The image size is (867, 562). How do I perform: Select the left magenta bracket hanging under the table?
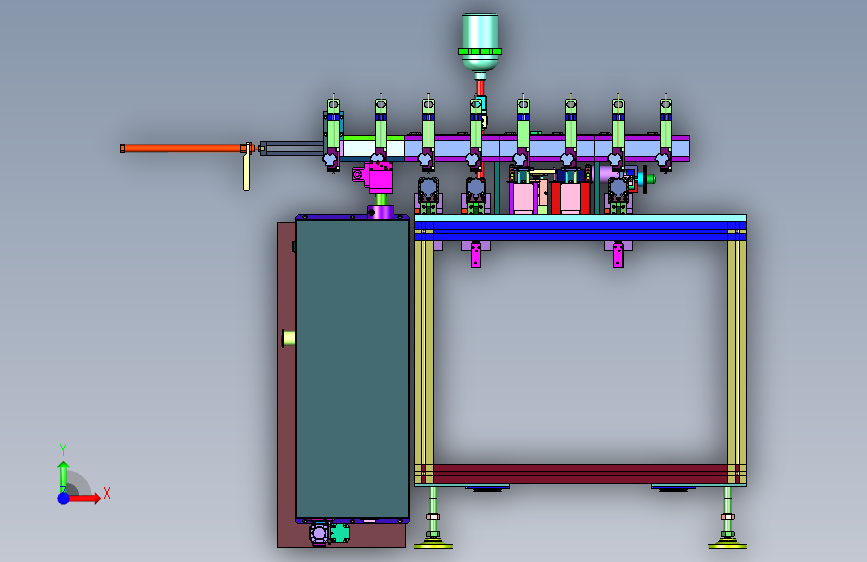pyautogui.click(x=476, y=254)
